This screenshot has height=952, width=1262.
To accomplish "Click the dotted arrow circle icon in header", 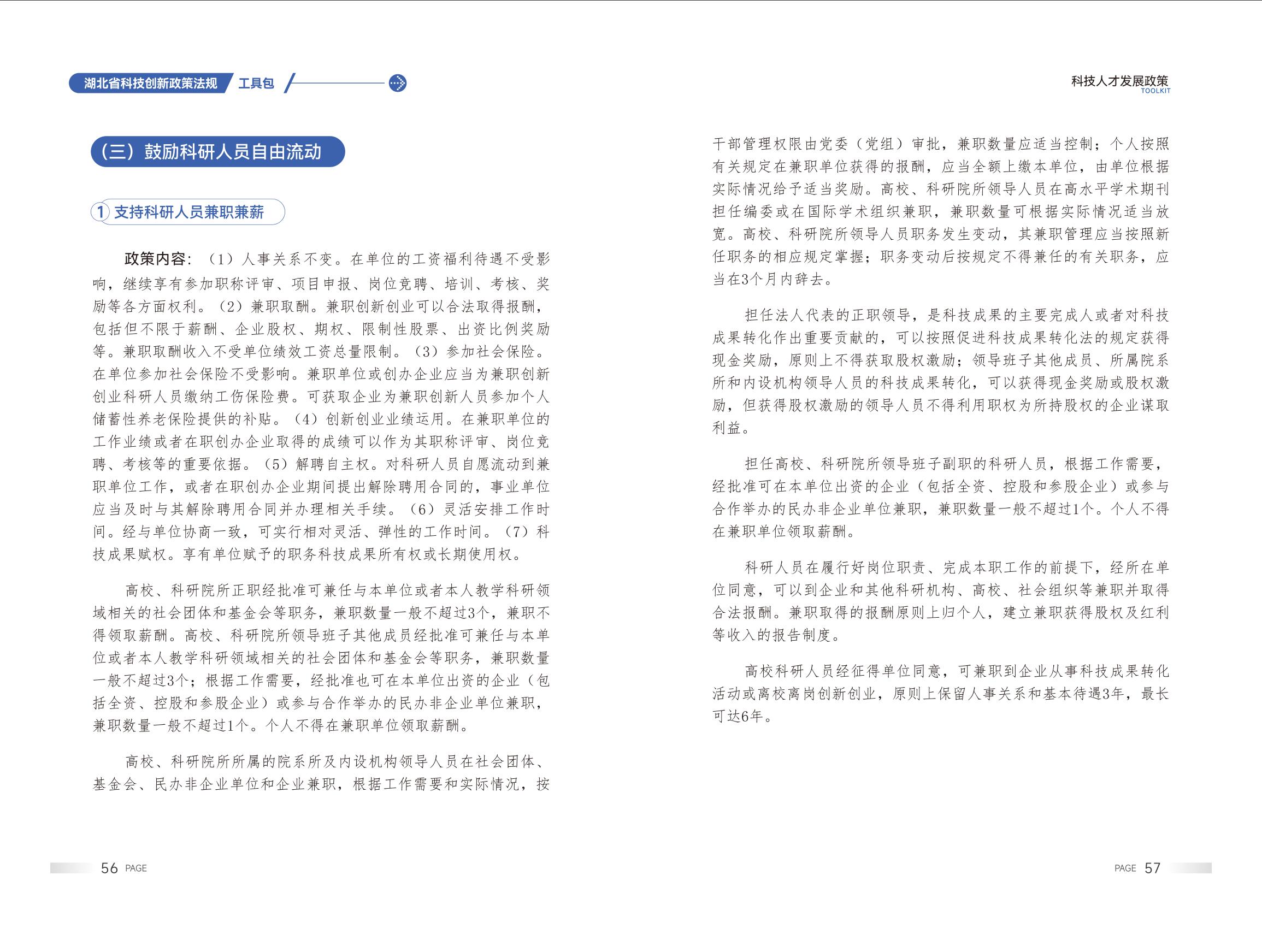I will pos(397,83).
